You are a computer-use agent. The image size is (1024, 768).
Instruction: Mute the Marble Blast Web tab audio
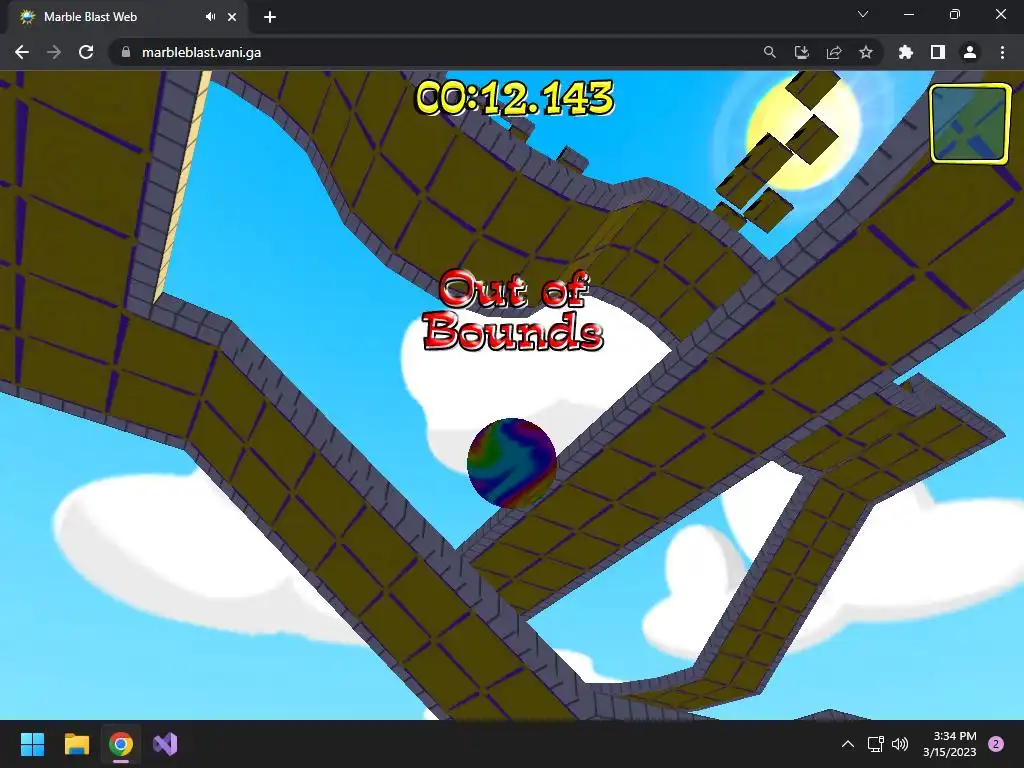coord(210,17)
